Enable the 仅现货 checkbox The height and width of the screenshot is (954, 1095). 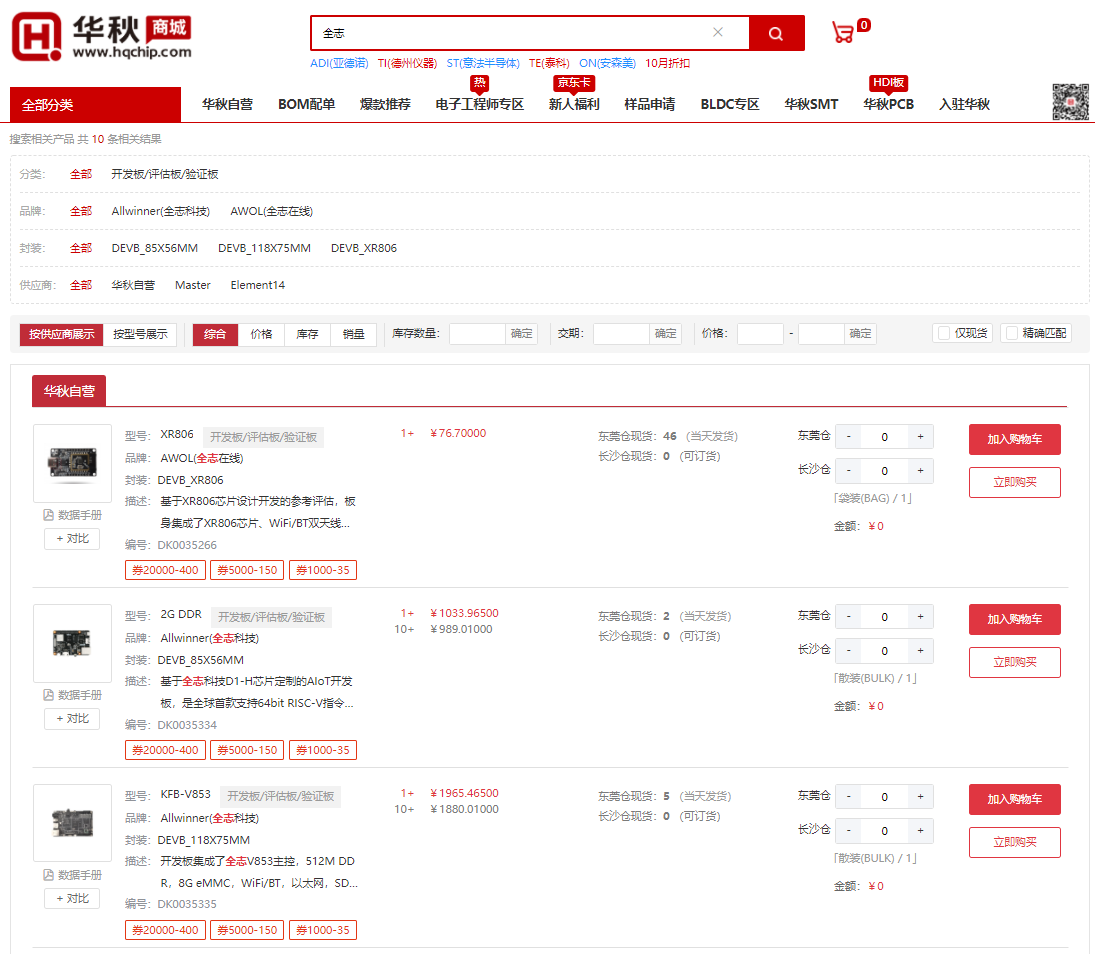(x=944, y=334)
